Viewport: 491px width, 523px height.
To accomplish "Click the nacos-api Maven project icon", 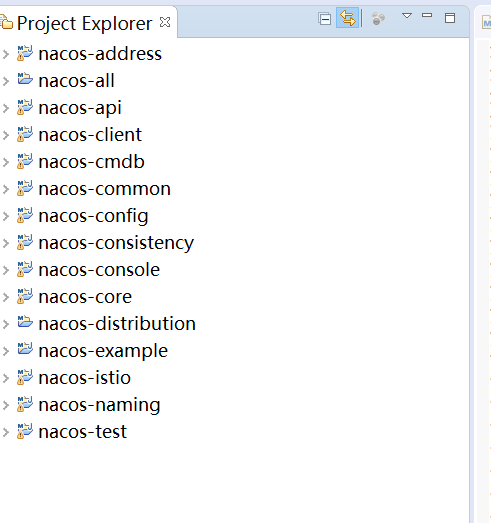I will point(25,107).
